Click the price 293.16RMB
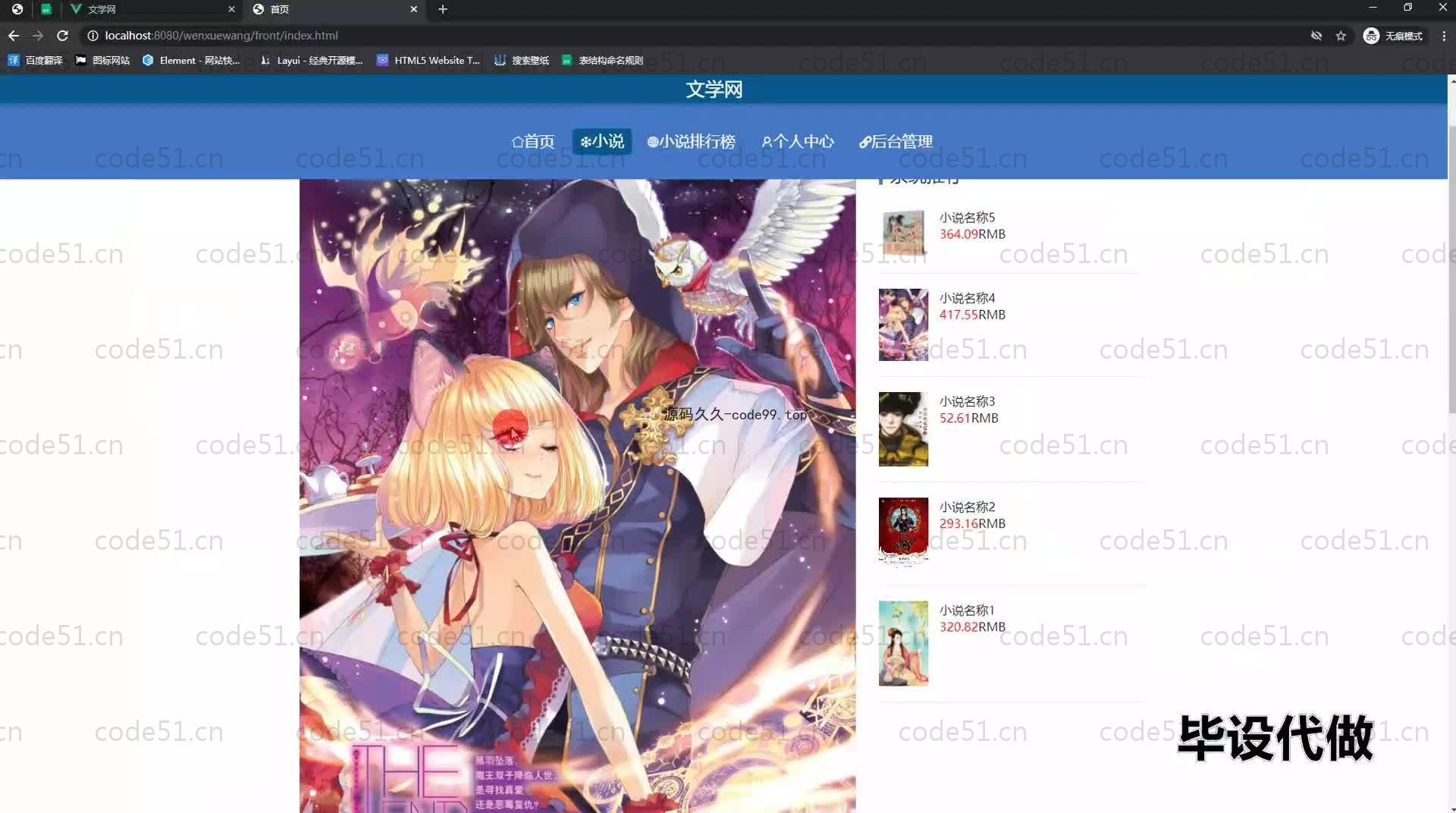Viewport: 1456px width, 813px height. (x=972, y=524)
